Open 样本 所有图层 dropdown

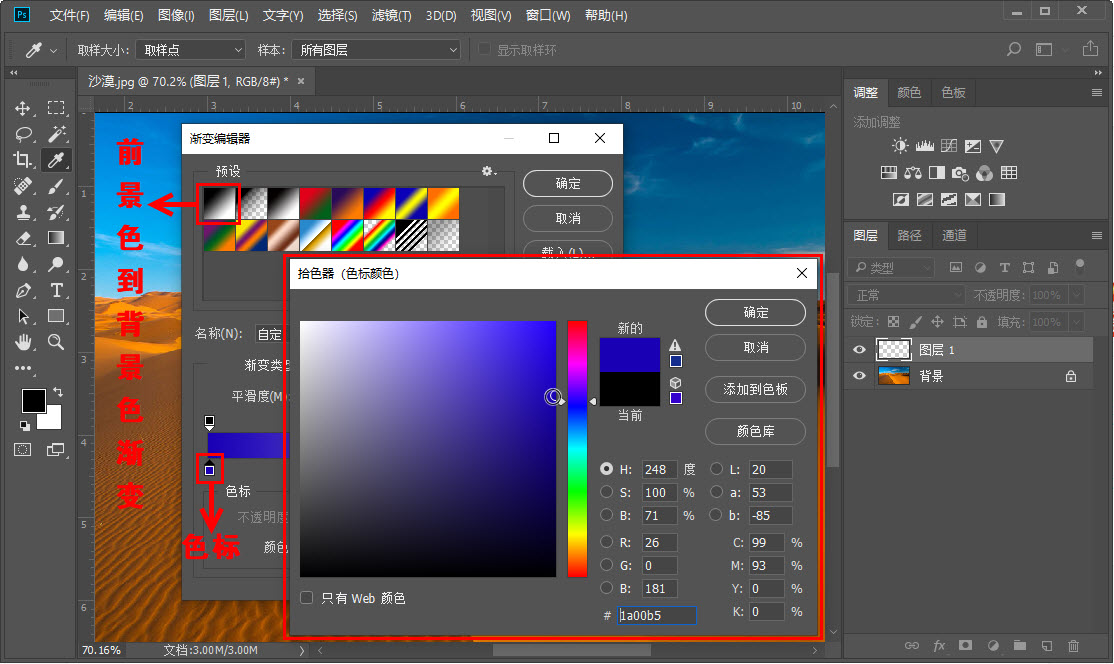point(376,50)
